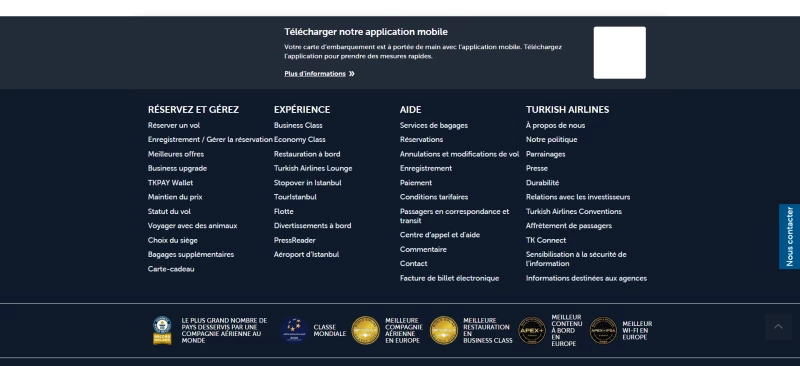
Task: Open À propos de nous link
Action: [x=556, y=125]
